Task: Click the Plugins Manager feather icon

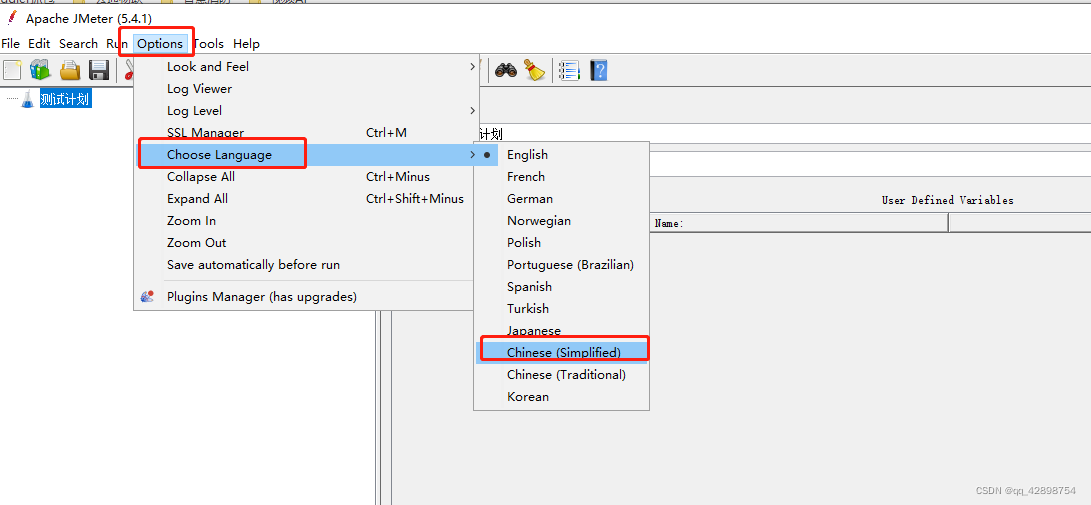Action: click(147, 297)
